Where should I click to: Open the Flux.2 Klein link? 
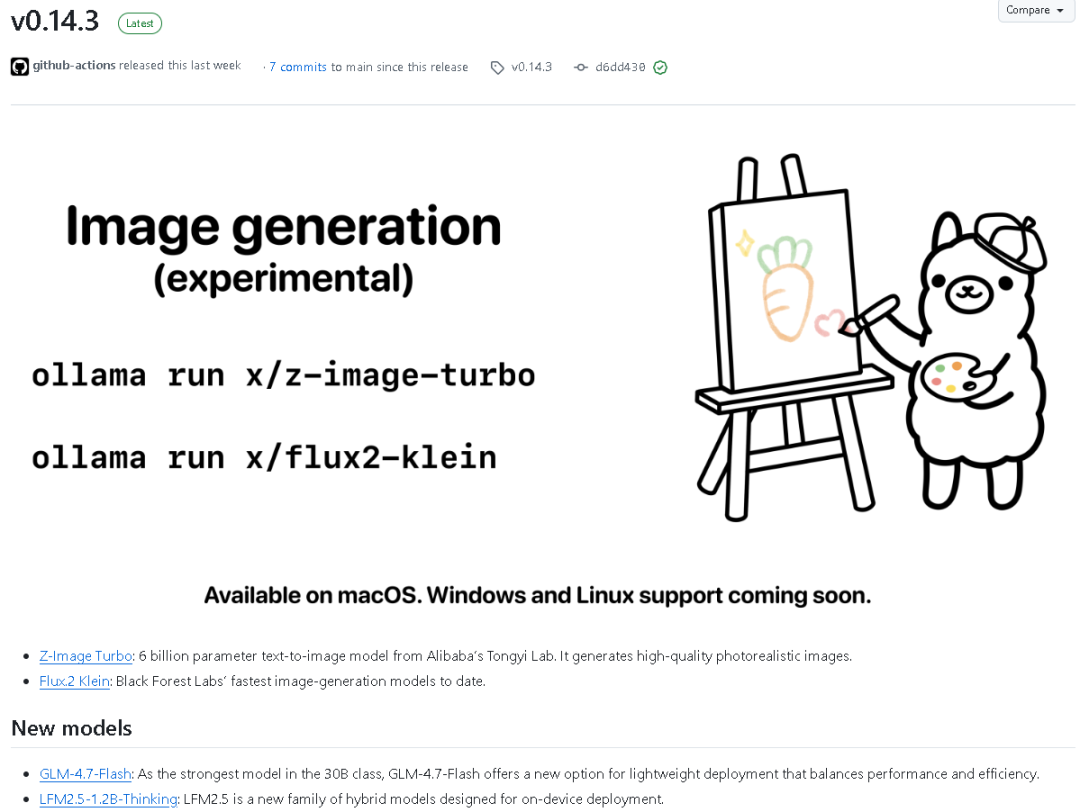click(x=74, y=681)
